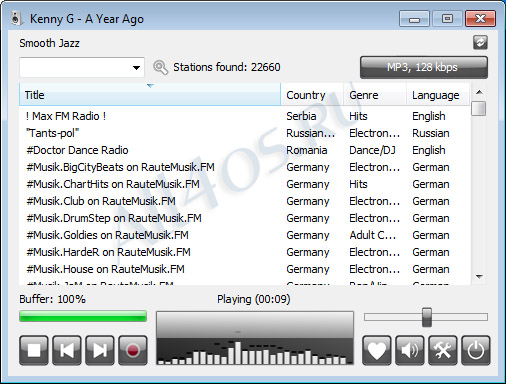Refresh station list with the refresh icon
The height and width of the screenshot is (384, 506).
click(480, 43)
